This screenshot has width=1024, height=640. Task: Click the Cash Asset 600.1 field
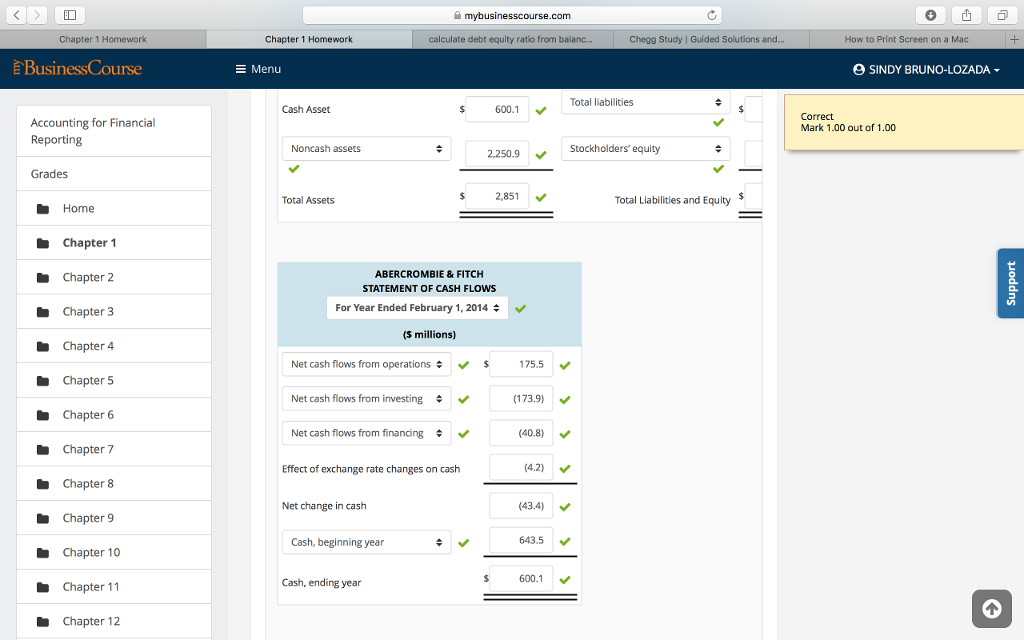497,110
